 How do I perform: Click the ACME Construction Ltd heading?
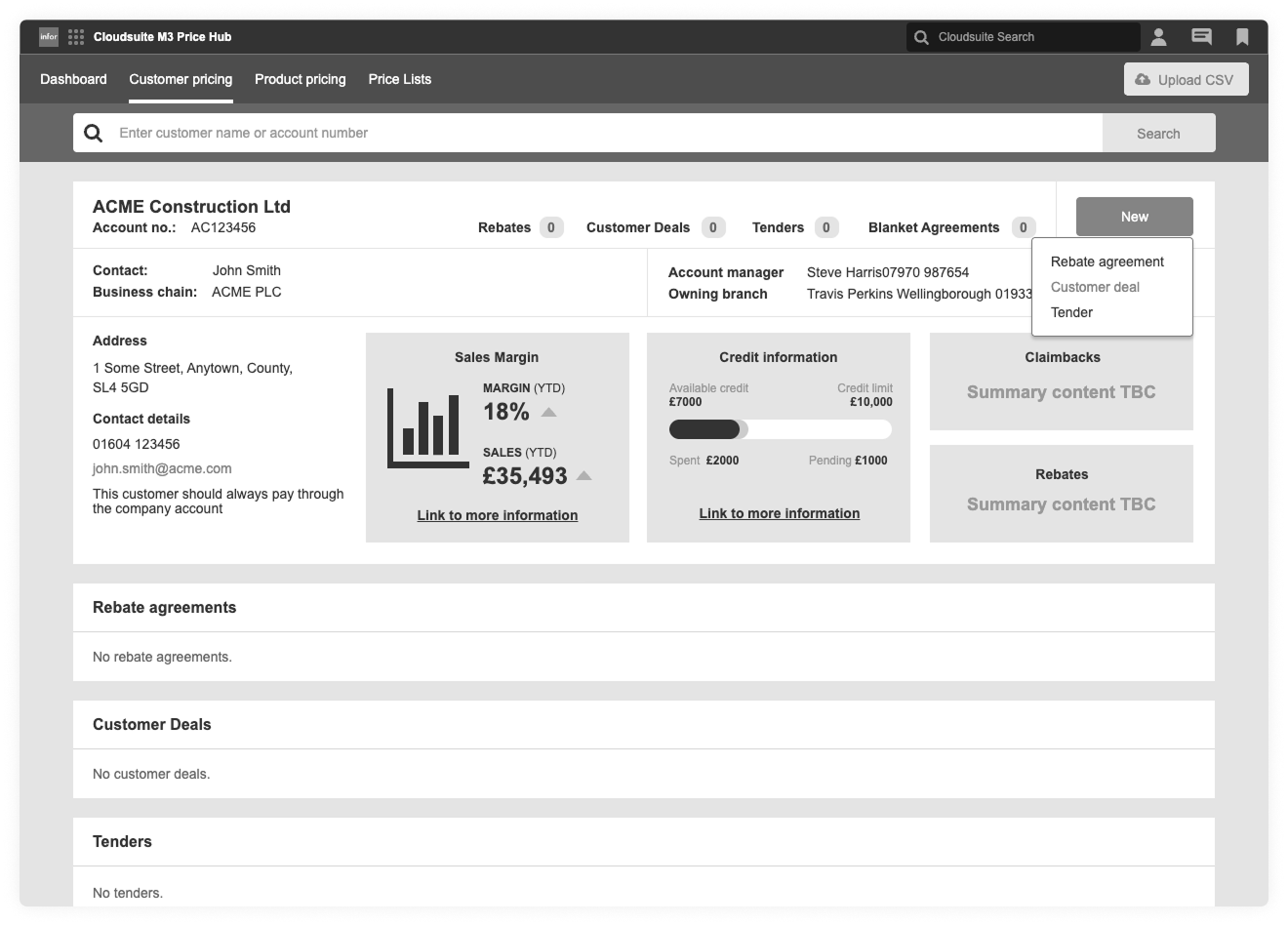point(191,206)
